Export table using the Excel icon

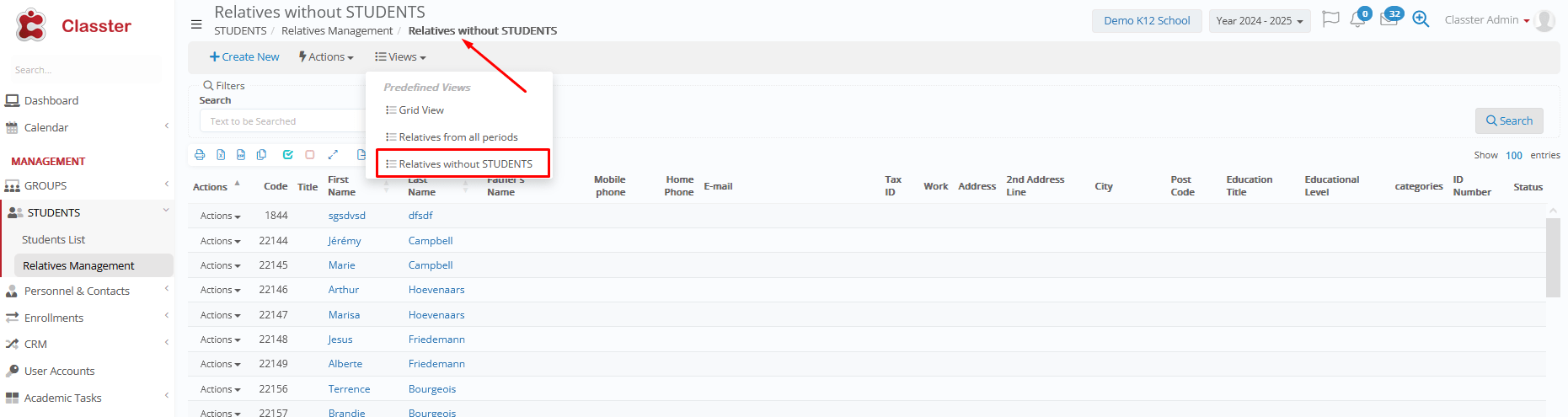221,155
